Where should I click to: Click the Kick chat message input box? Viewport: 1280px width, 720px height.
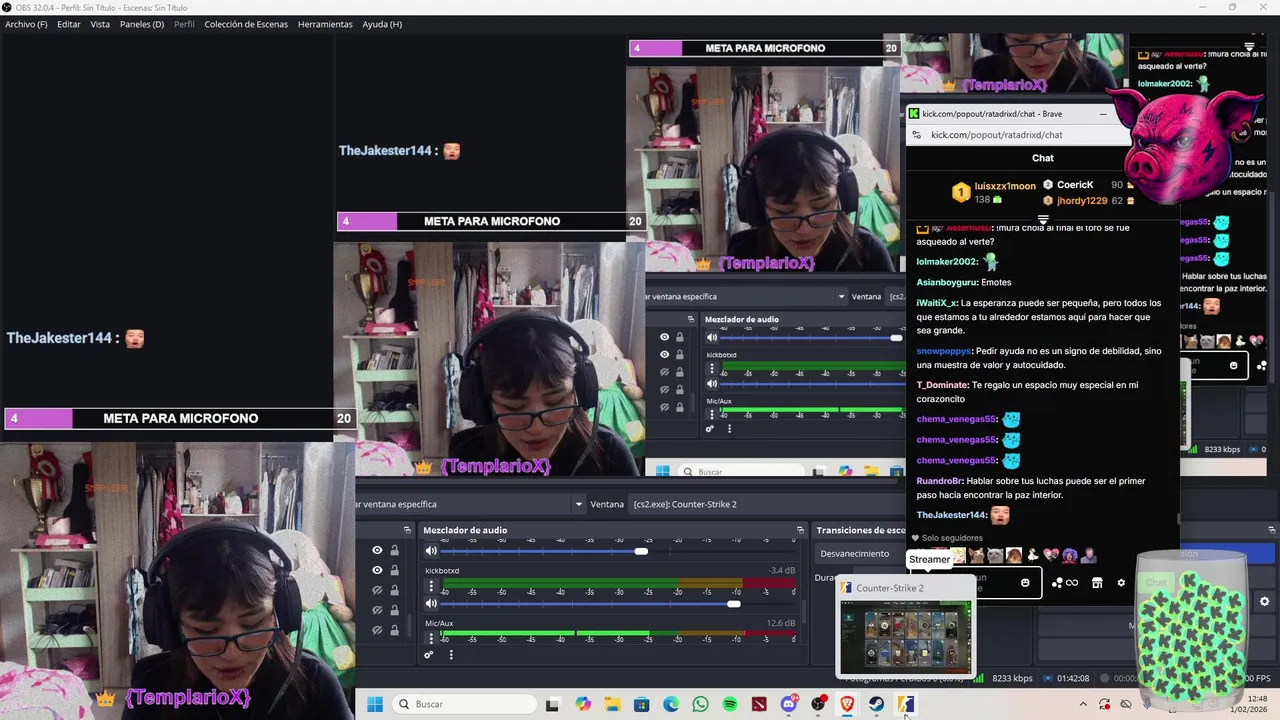[x=977, y=583]
